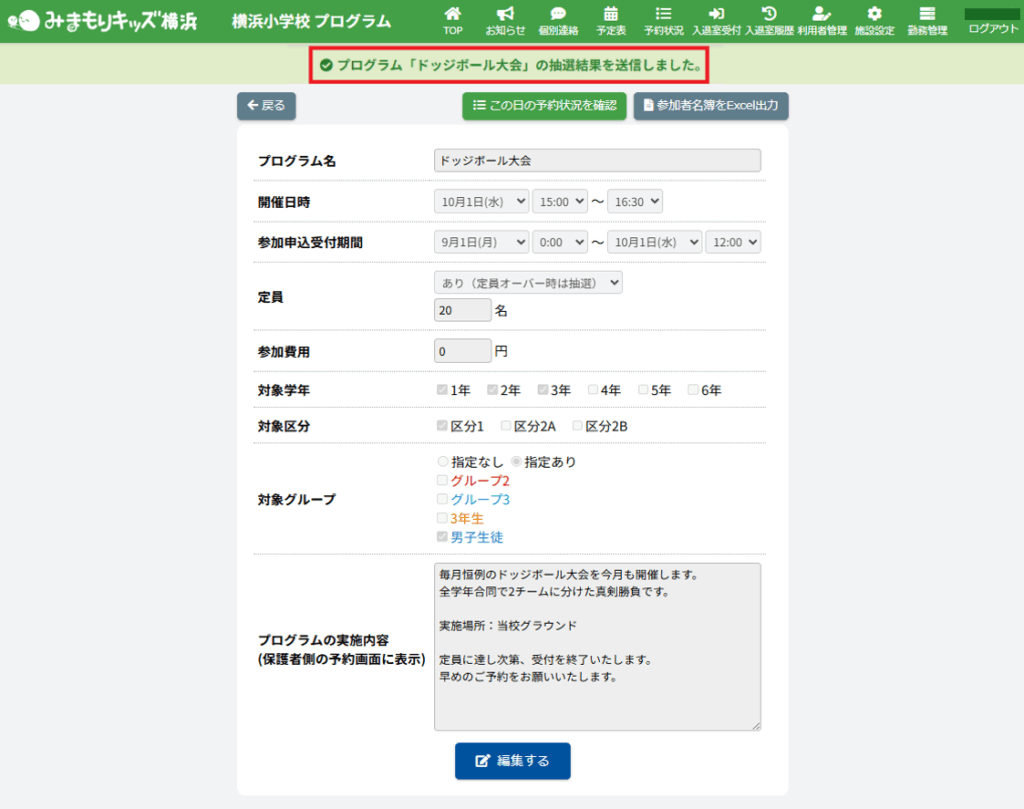Click the プログラム名 text field
1024x809 pixels.
[x=597, y=160]
